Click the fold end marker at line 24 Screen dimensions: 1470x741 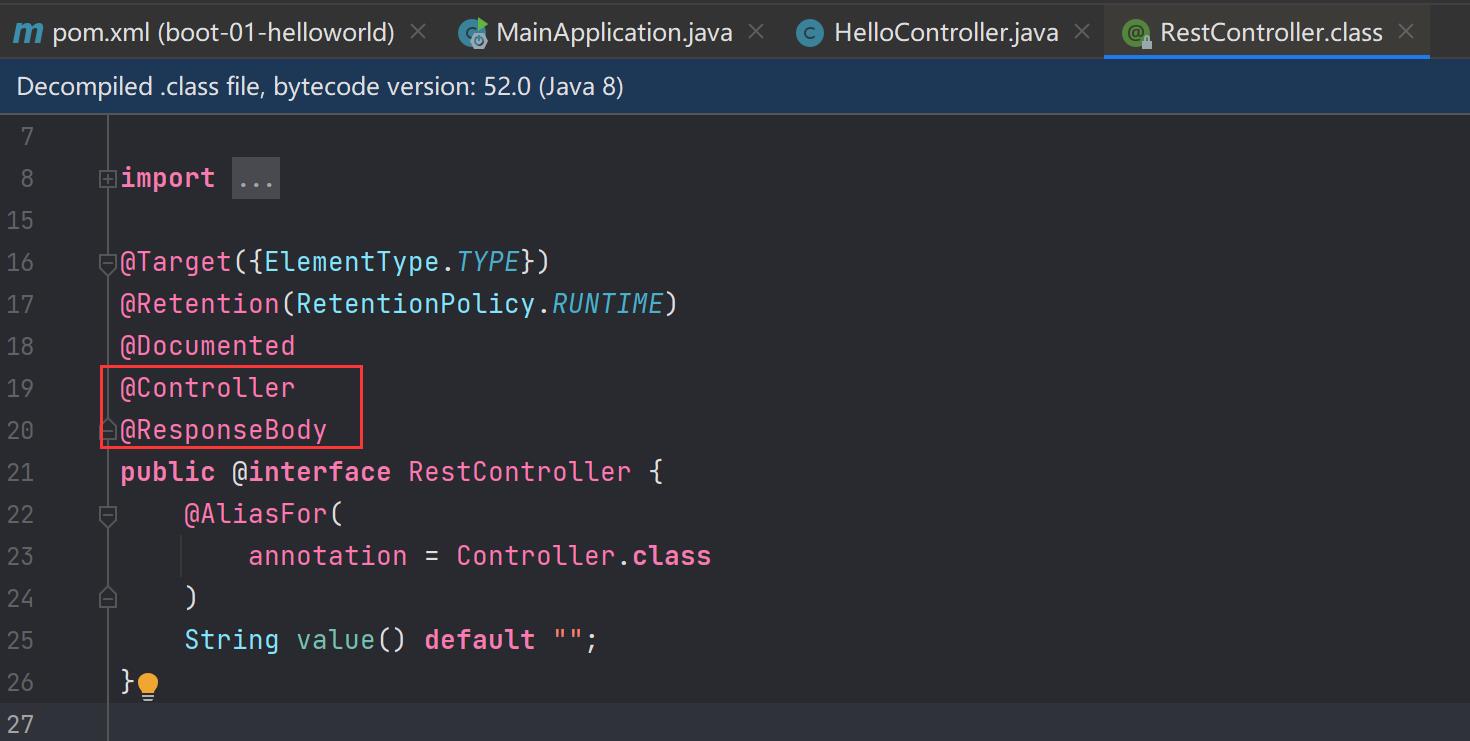coord(107,598)
